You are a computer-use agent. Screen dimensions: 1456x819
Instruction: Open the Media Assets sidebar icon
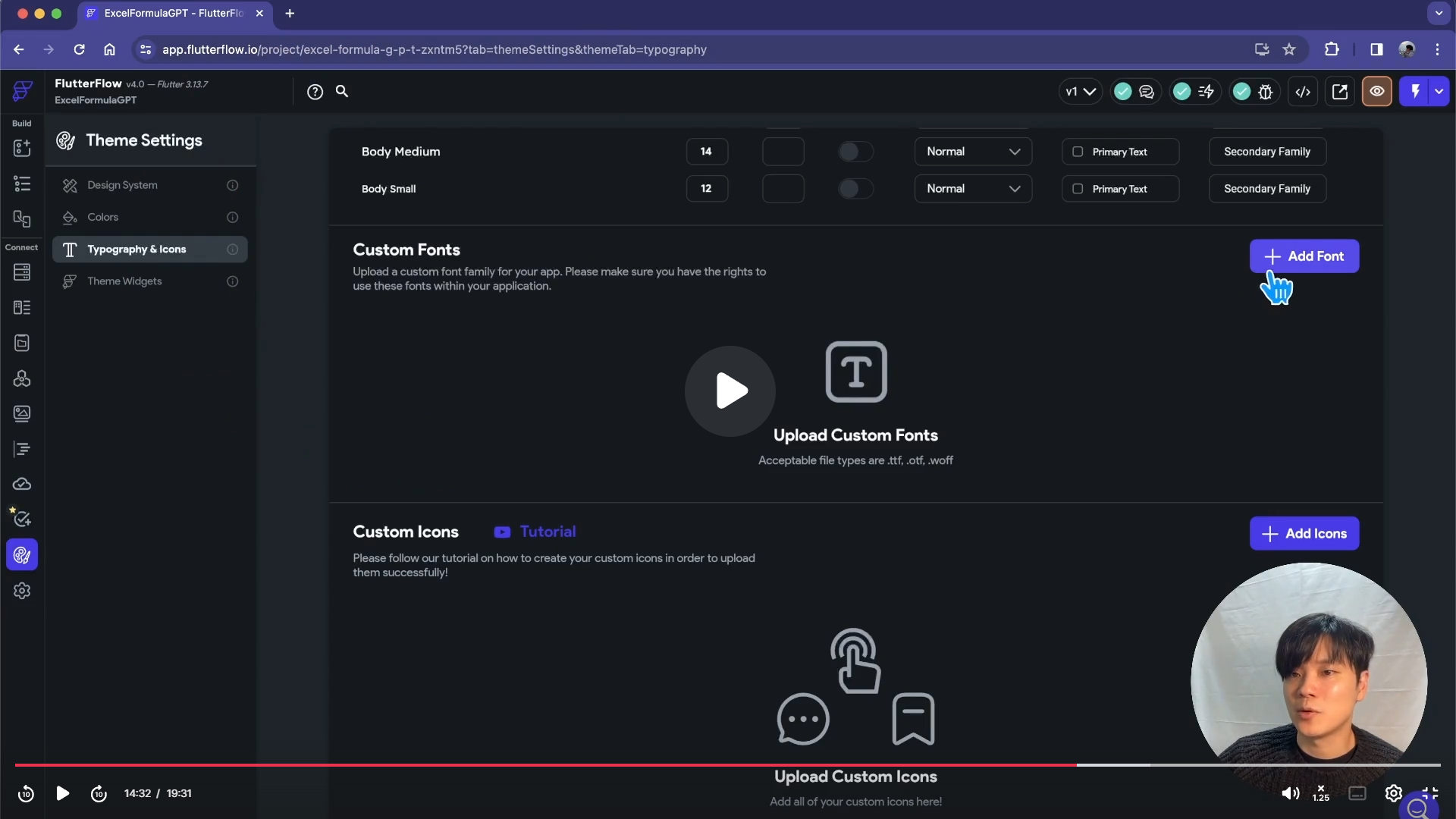(22, 413)
